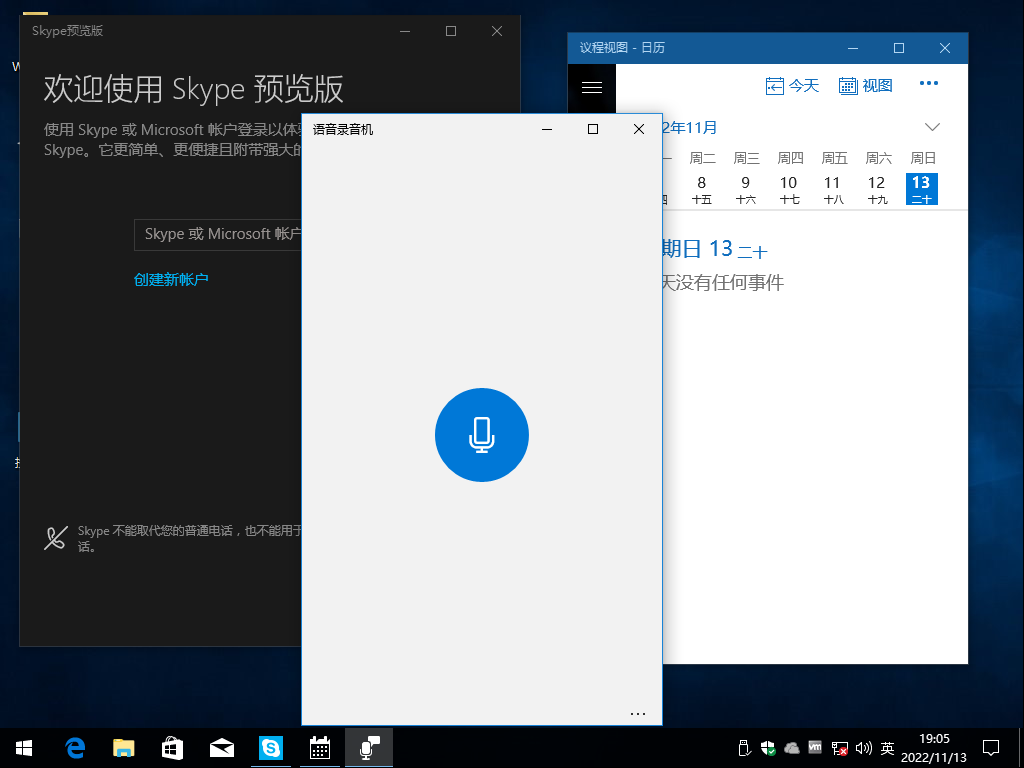Image resolution: width=1024 pixels, height=768 pixels.
Task: Open the Calendar view switcher
Action: point(865,86)
